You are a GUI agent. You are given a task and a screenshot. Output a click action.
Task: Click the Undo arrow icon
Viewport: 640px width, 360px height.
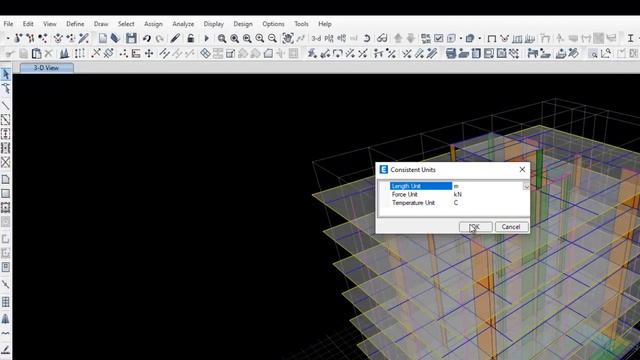[147, 38]
